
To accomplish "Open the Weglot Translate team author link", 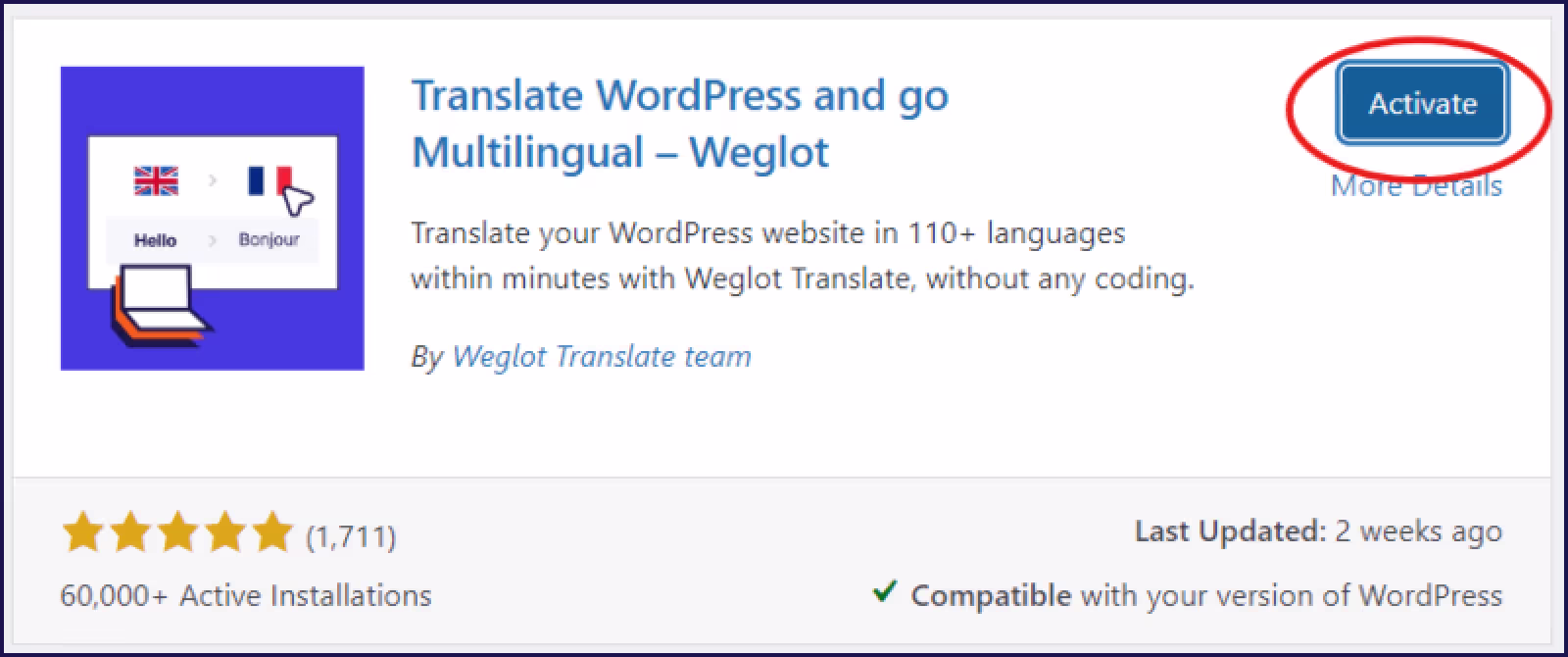I will point(602,356).
